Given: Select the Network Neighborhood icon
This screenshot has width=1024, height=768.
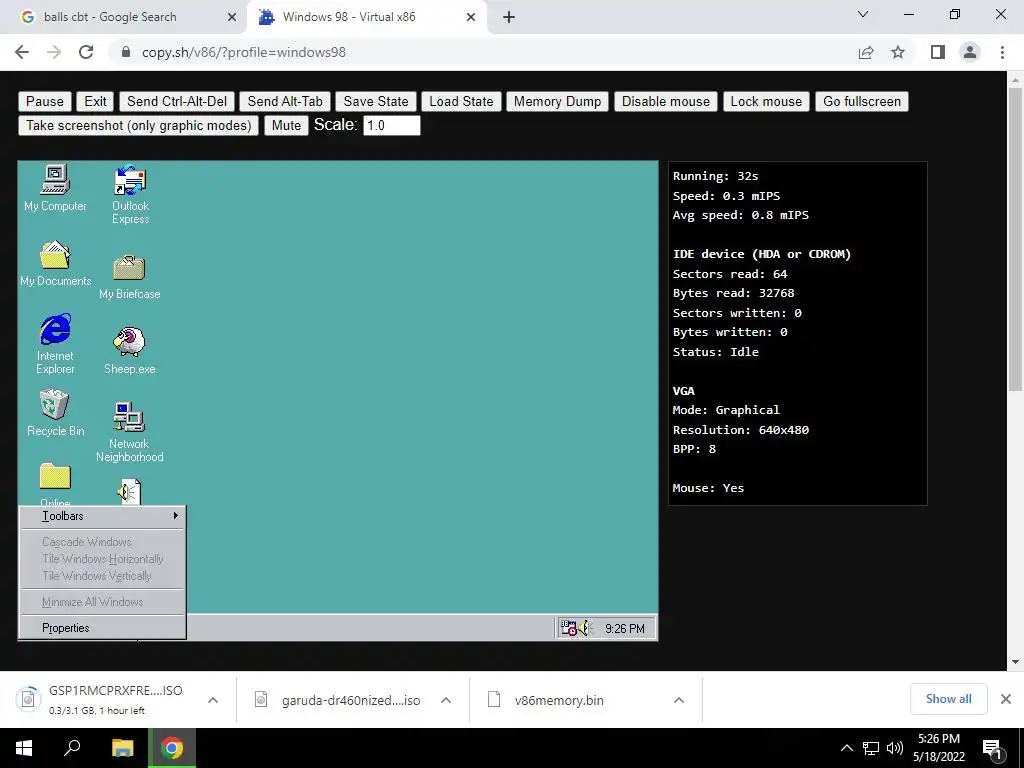Looking at the screenshot, I should [129, 432].
